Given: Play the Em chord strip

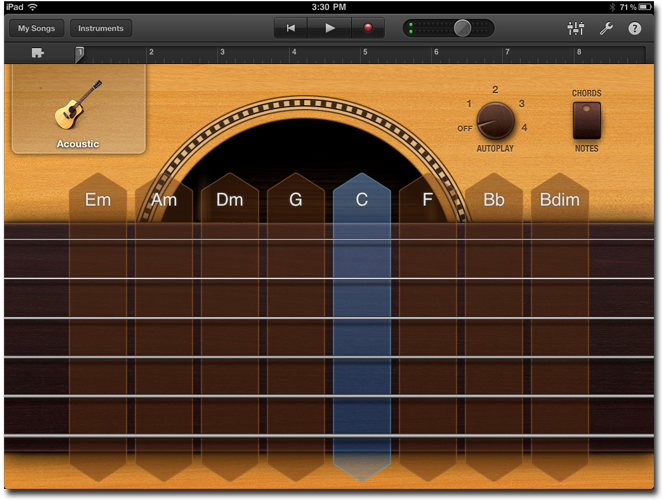Looking at the screenshot, I should click(98, 327).
